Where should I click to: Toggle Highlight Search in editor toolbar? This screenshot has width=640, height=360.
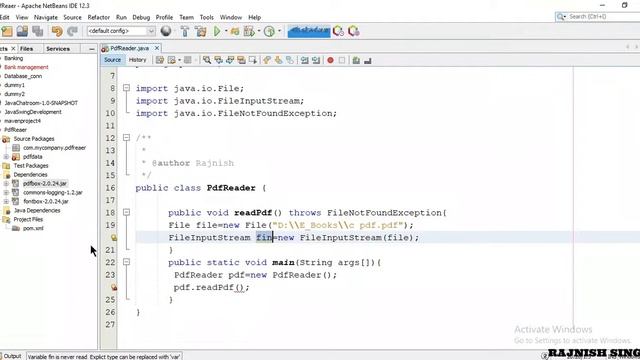point(241,60)
